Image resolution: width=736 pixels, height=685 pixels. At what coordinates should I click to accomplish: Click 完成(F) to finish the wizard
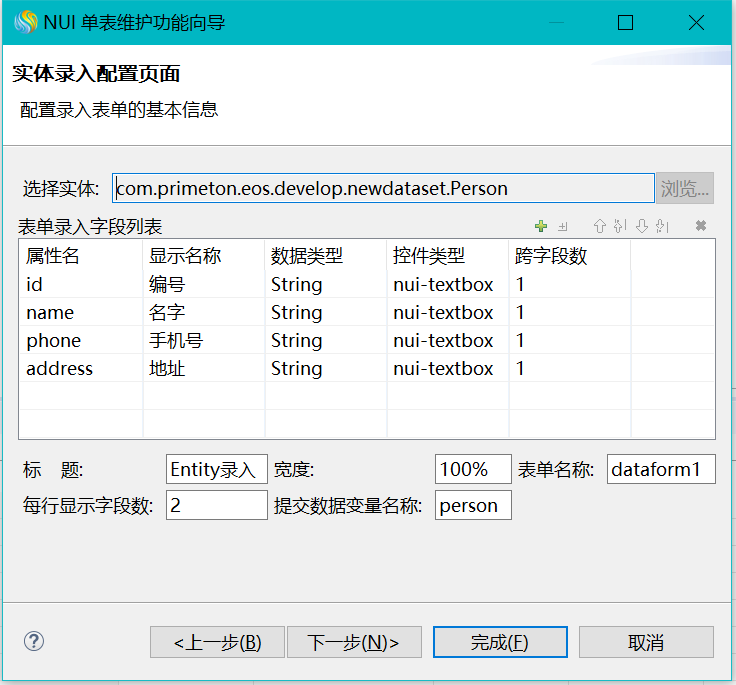[500, 643]
